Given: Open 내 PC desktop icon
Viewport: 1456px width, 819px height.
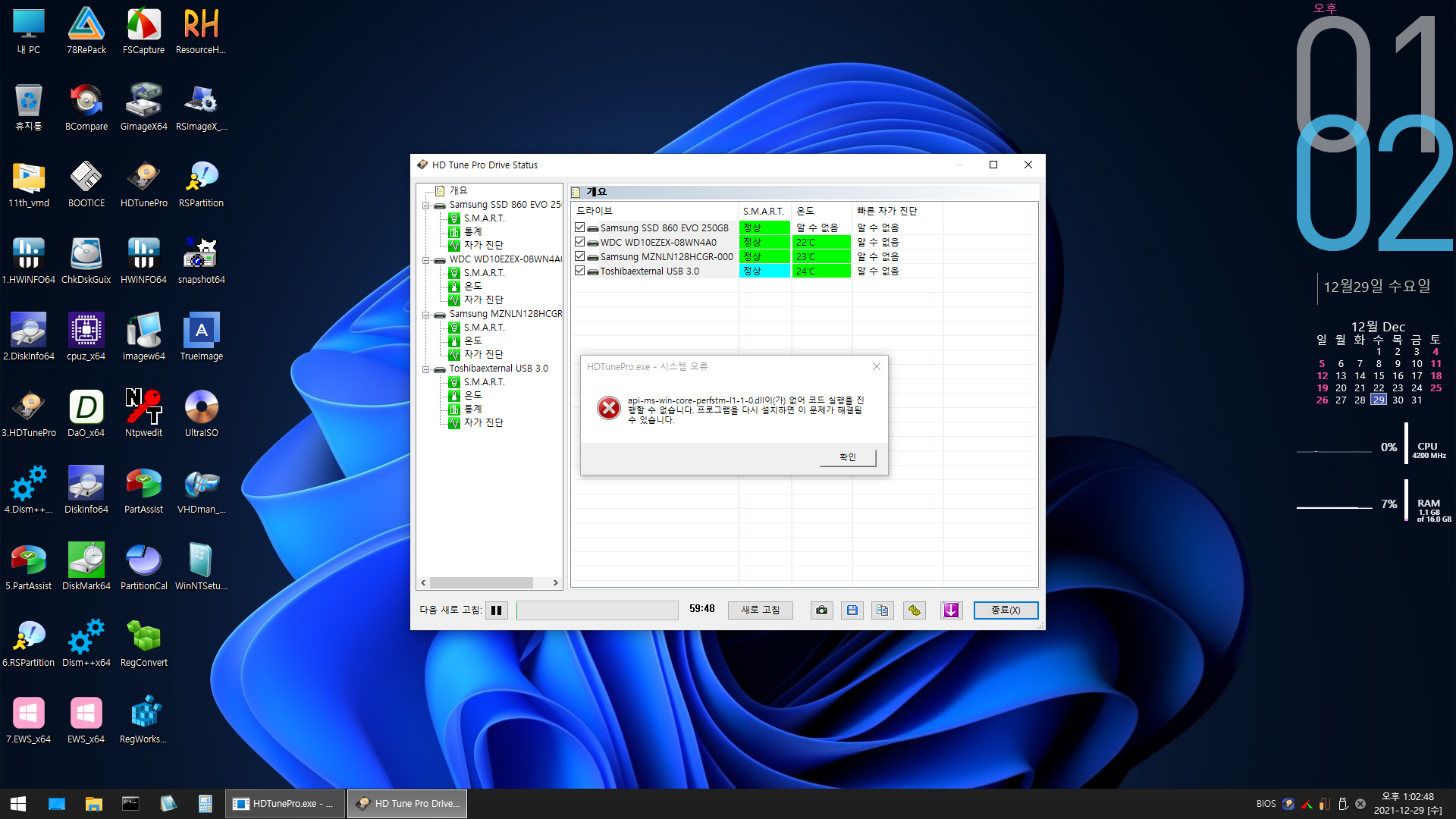Looking at the screenshot, I should (x=29, y=31).
